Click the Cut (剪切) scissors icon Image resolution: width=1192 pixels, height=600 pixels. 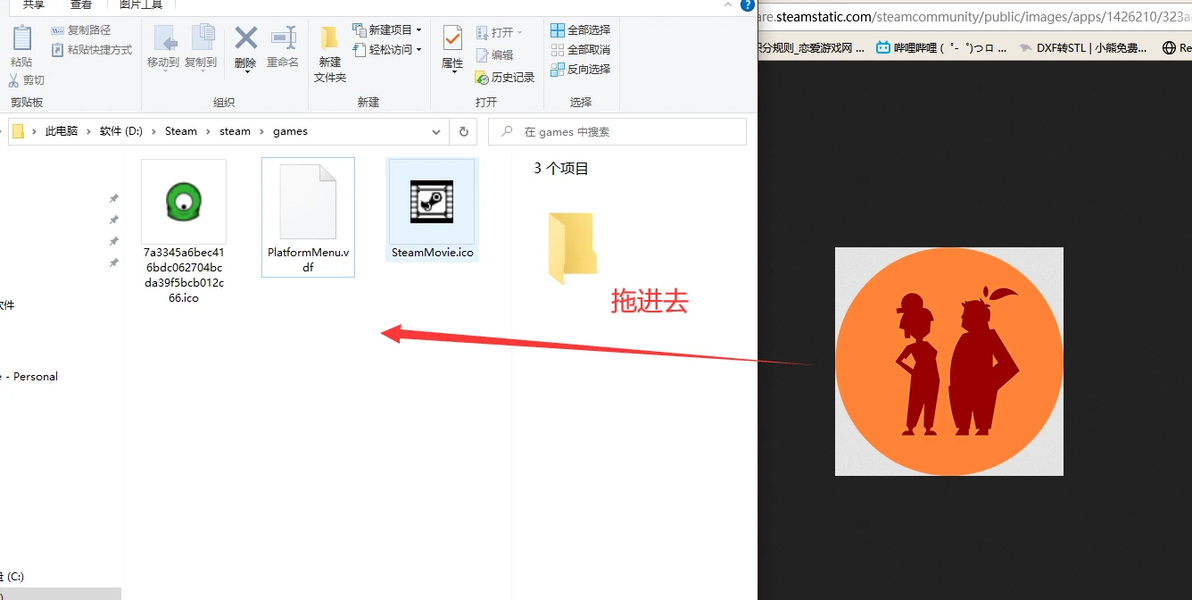[14, 80]
